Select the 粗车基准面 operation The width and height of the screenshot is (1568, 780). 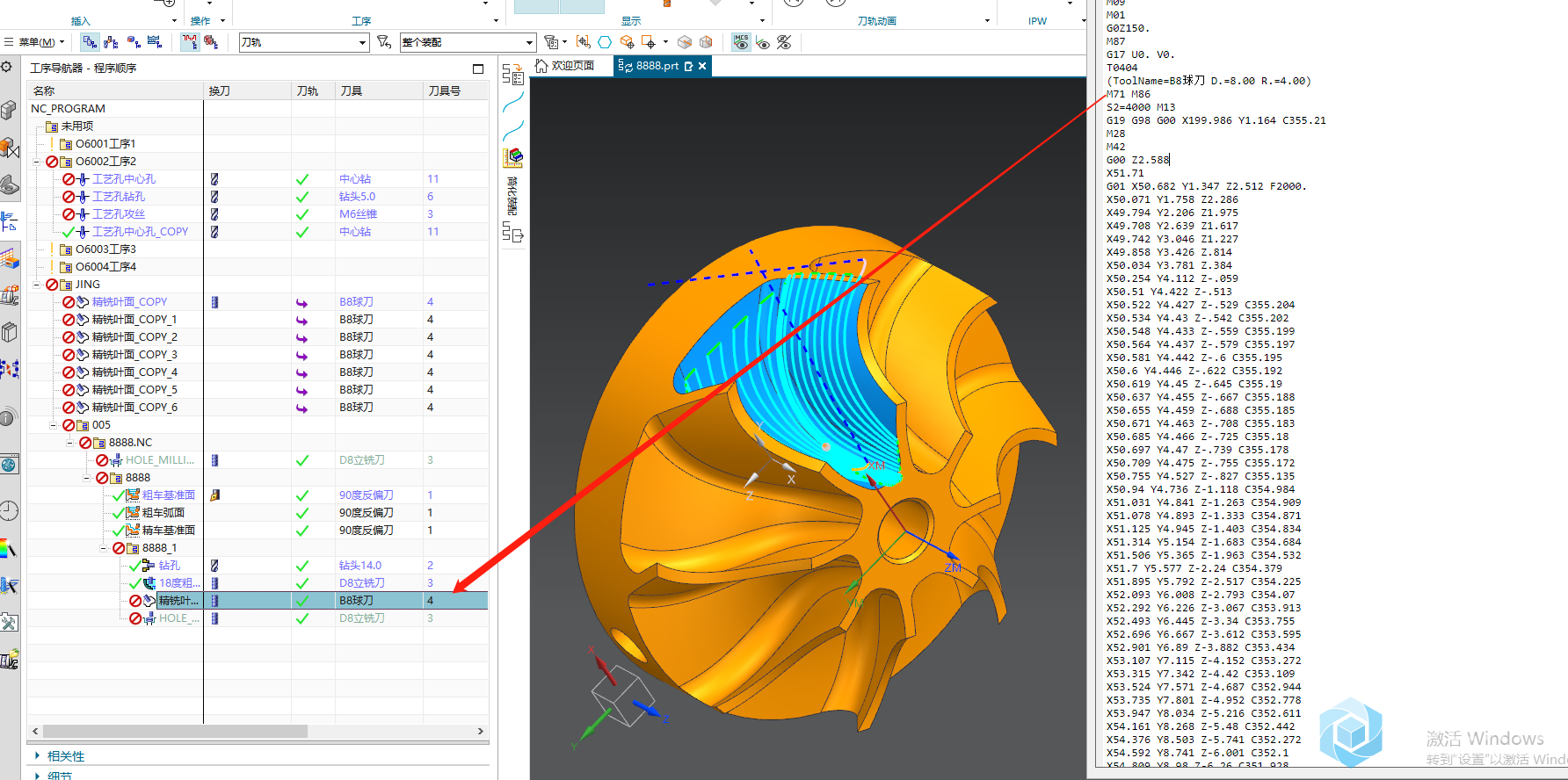(169, 495)
